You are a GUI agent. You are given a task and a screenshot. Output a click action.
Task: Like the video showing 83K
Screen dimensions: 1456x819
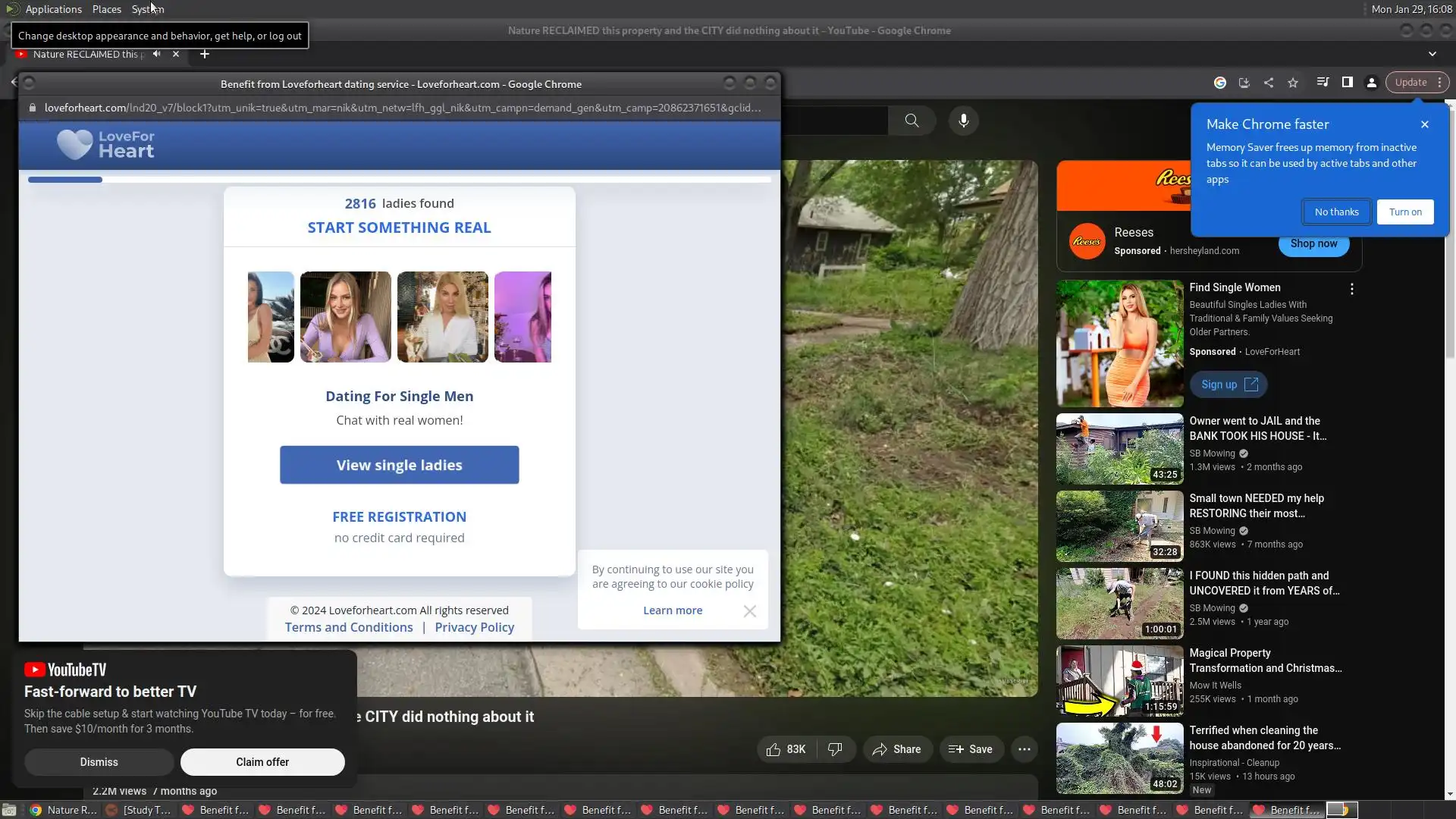click(786, 749)
